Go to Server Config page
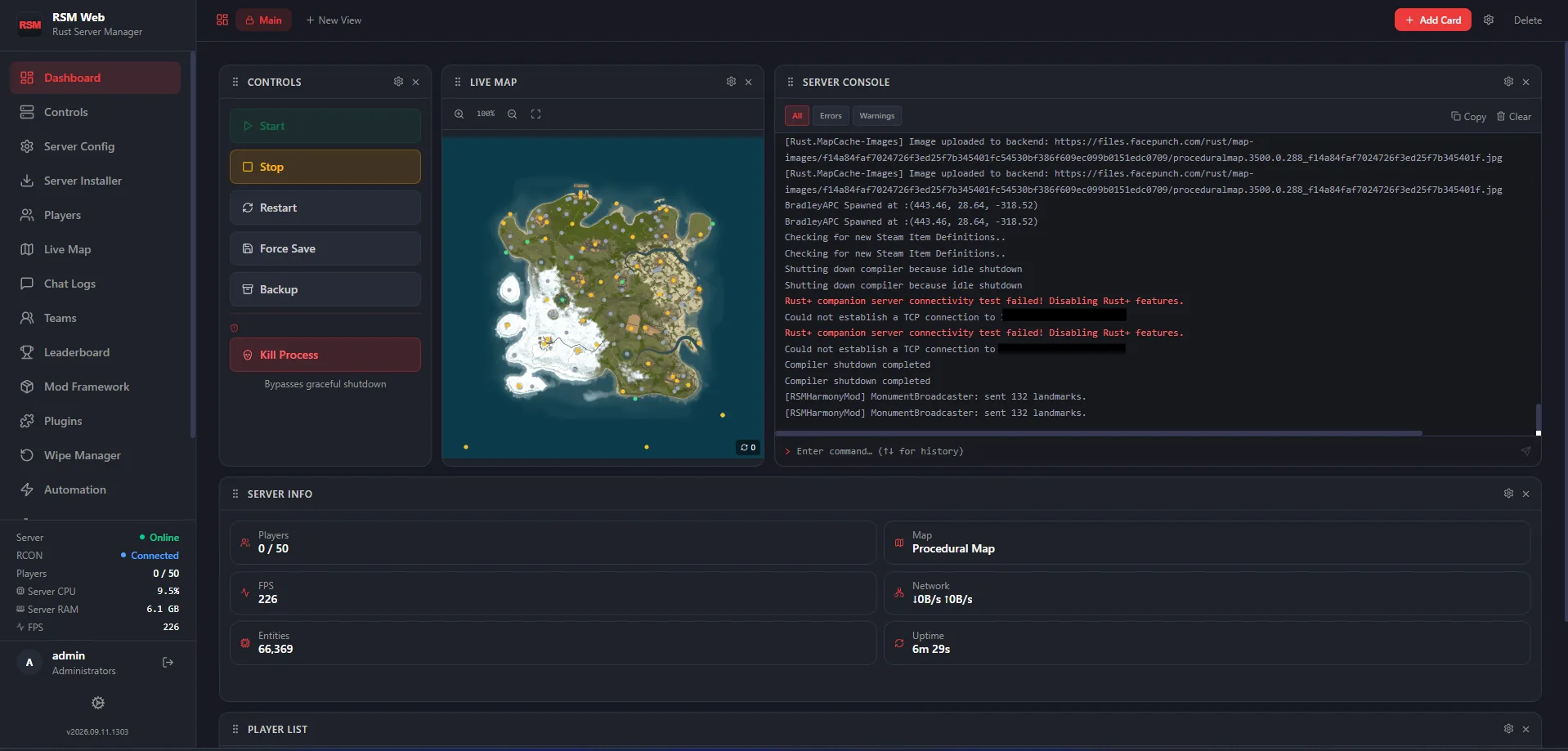The width and height of the screenshot is (1568, 751). point(95,146)
